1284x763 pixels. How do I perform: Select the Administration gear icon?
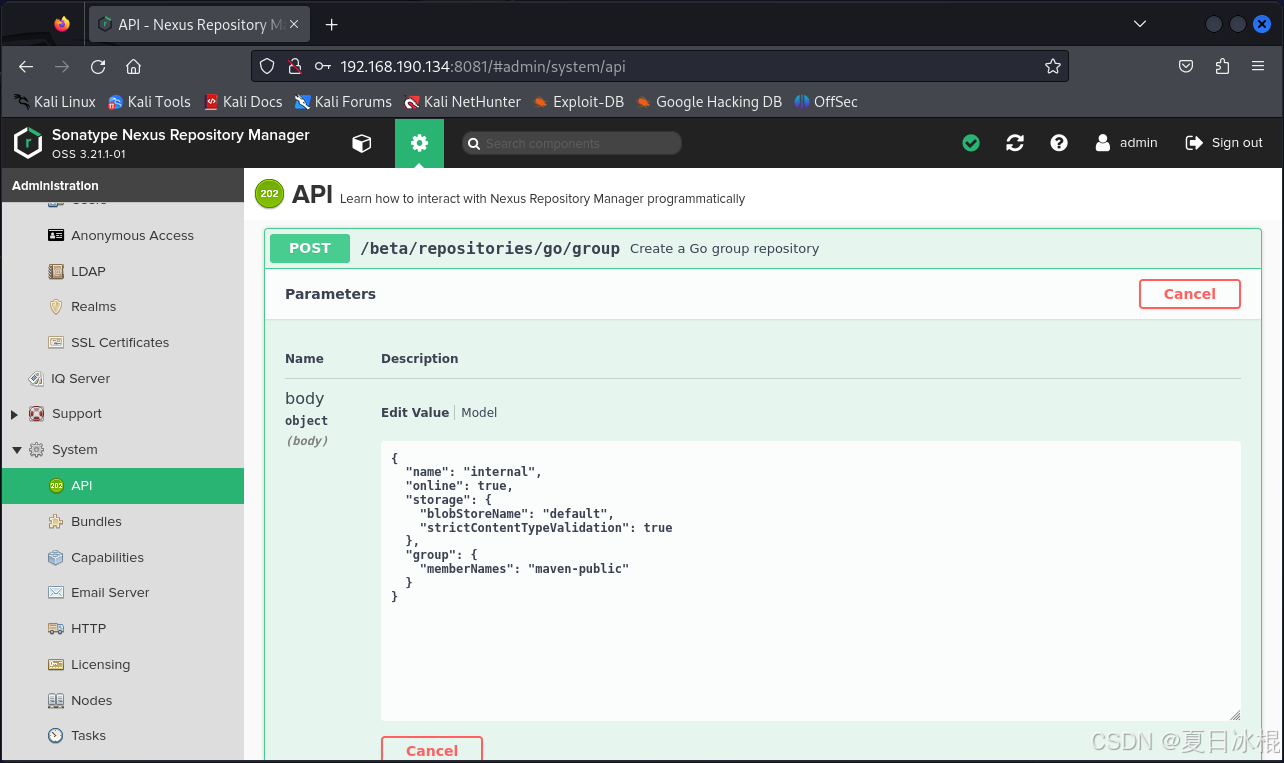pos(419,143)
